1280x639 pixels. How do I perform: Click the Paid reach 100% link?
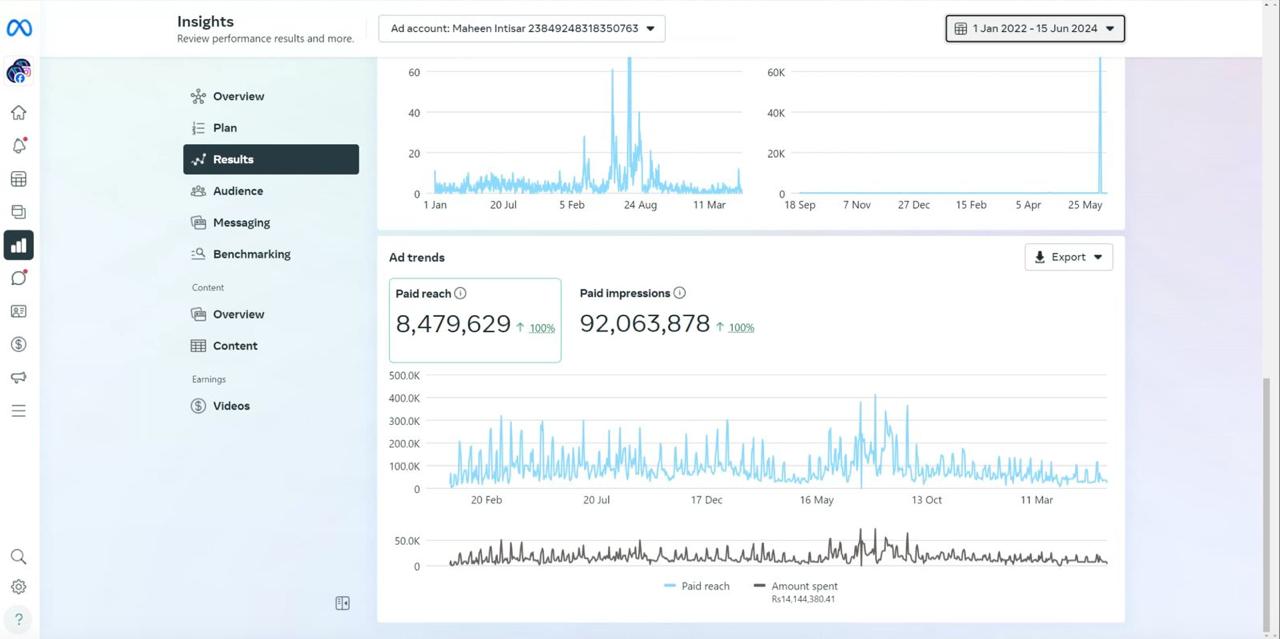pos(542,328)
